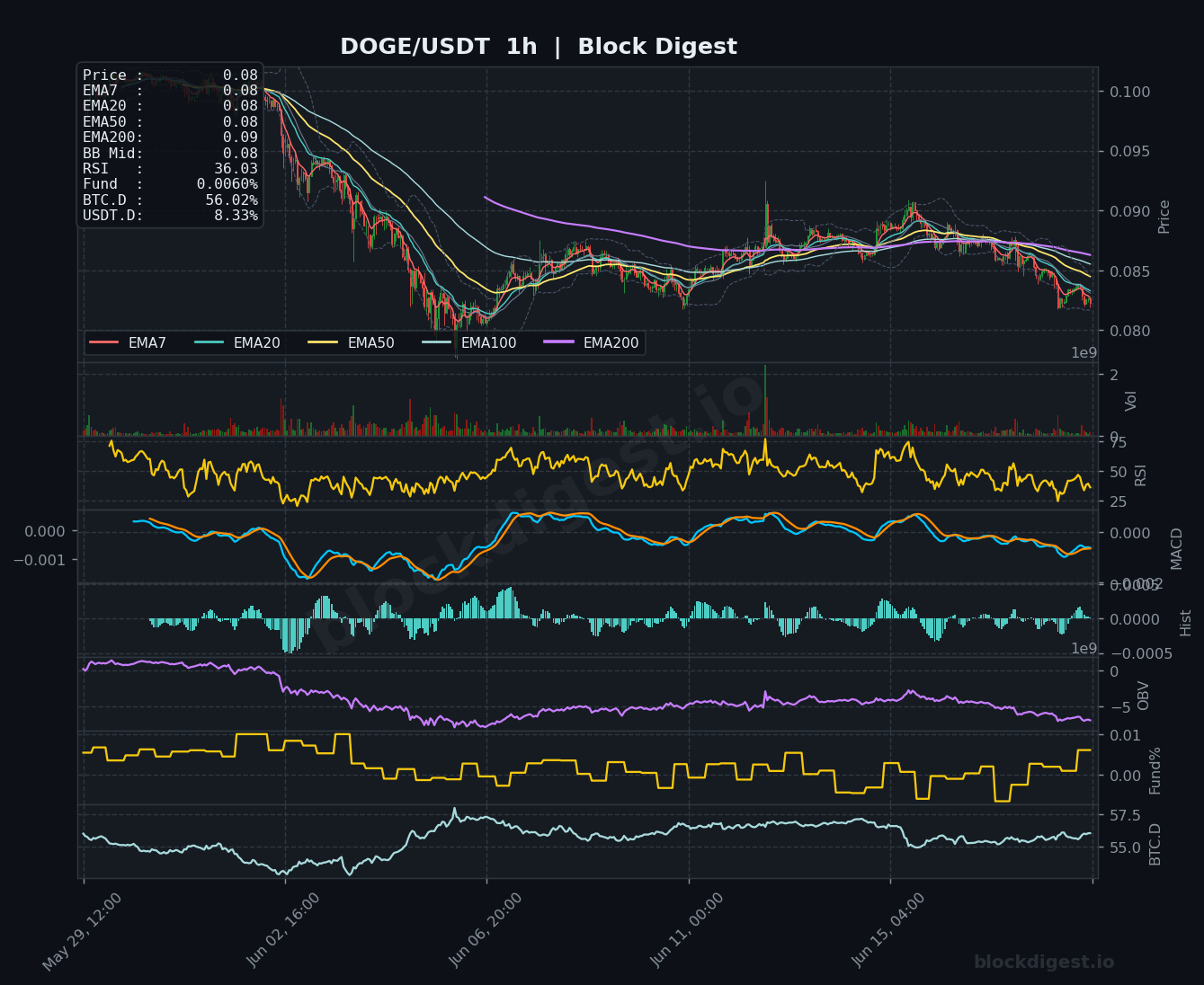The width and height of the screenshot is (1204, 985).
Task: Click the 'OBV' y-axis label
Action: point(1144,696)
